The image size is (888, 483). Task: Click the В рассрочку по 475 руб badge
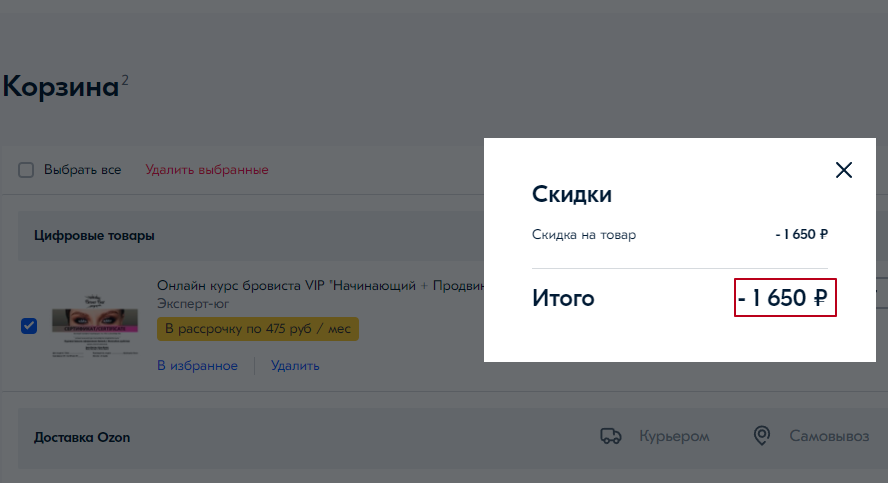point(258,329)
